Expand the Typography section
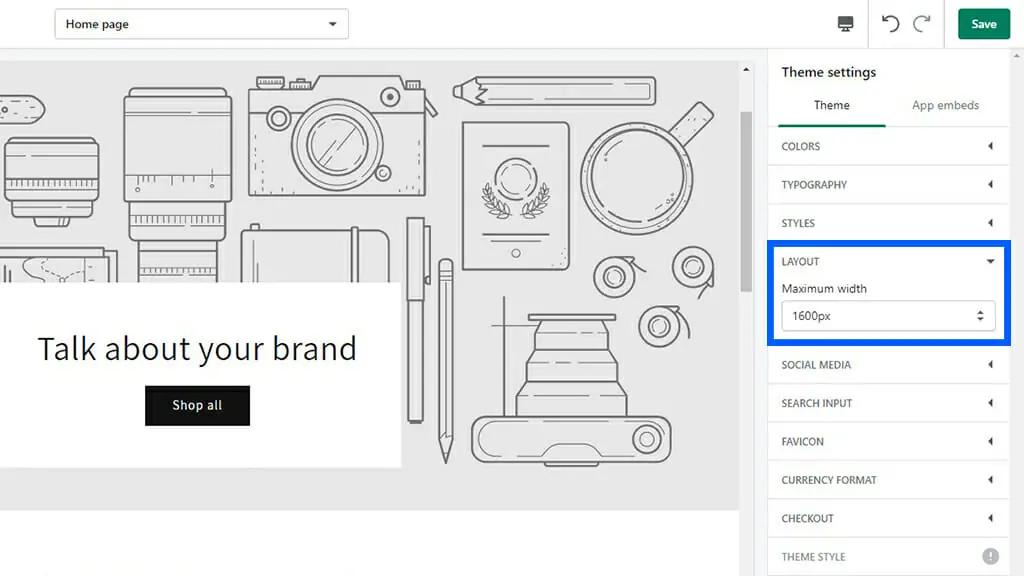Image resolution: width=1024 pixels, height=576 pixels. coord(888,185)
